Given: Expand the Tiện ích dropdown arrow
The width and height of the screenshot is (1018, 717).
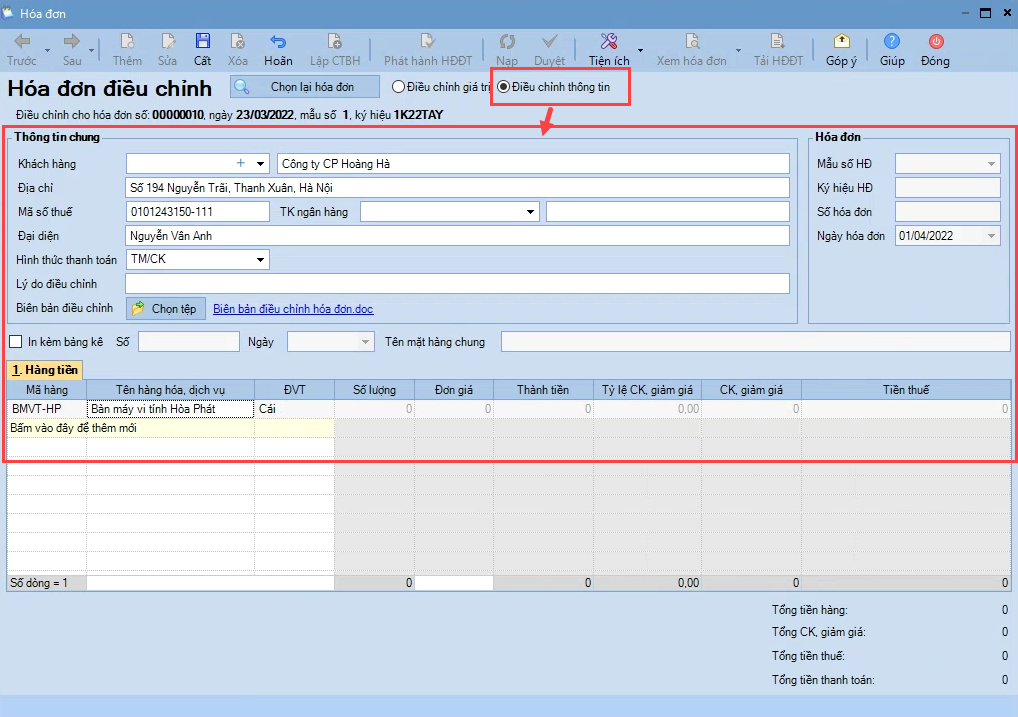Looking at the screenshot, I should [640, 51].
